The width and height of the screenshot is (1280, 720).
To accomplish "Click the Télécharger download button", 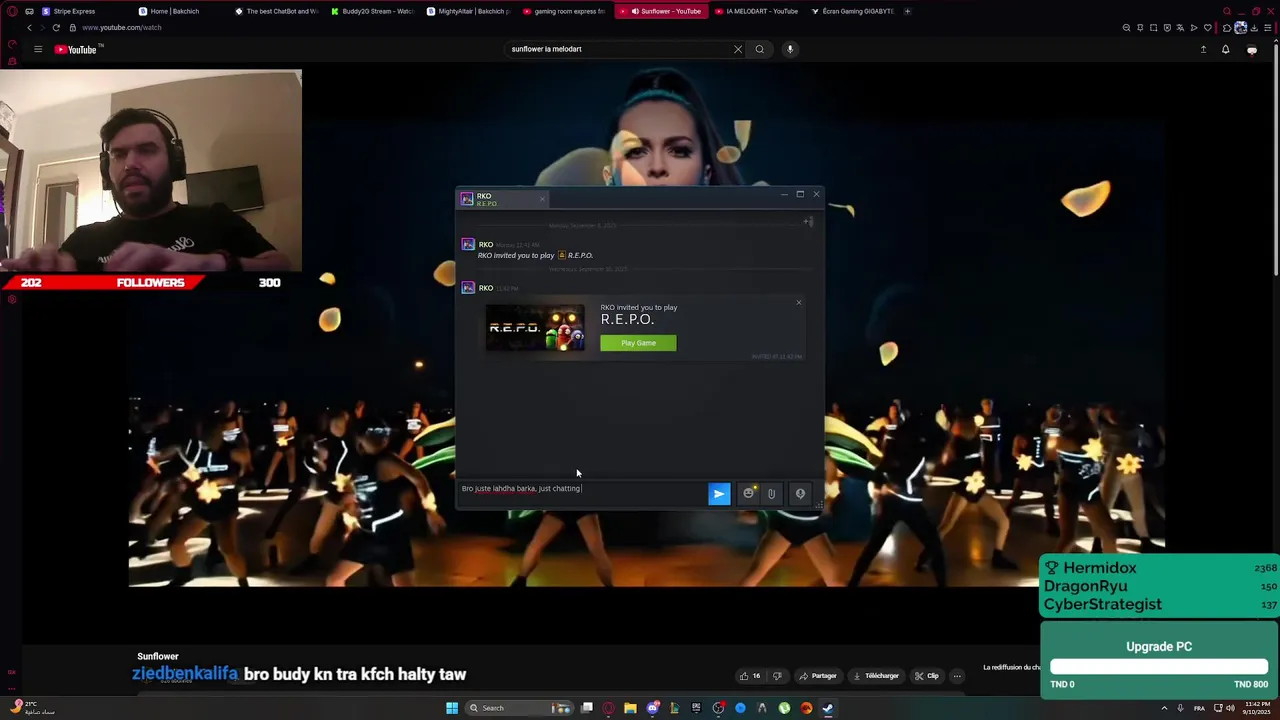I will (x=875, y=676).
